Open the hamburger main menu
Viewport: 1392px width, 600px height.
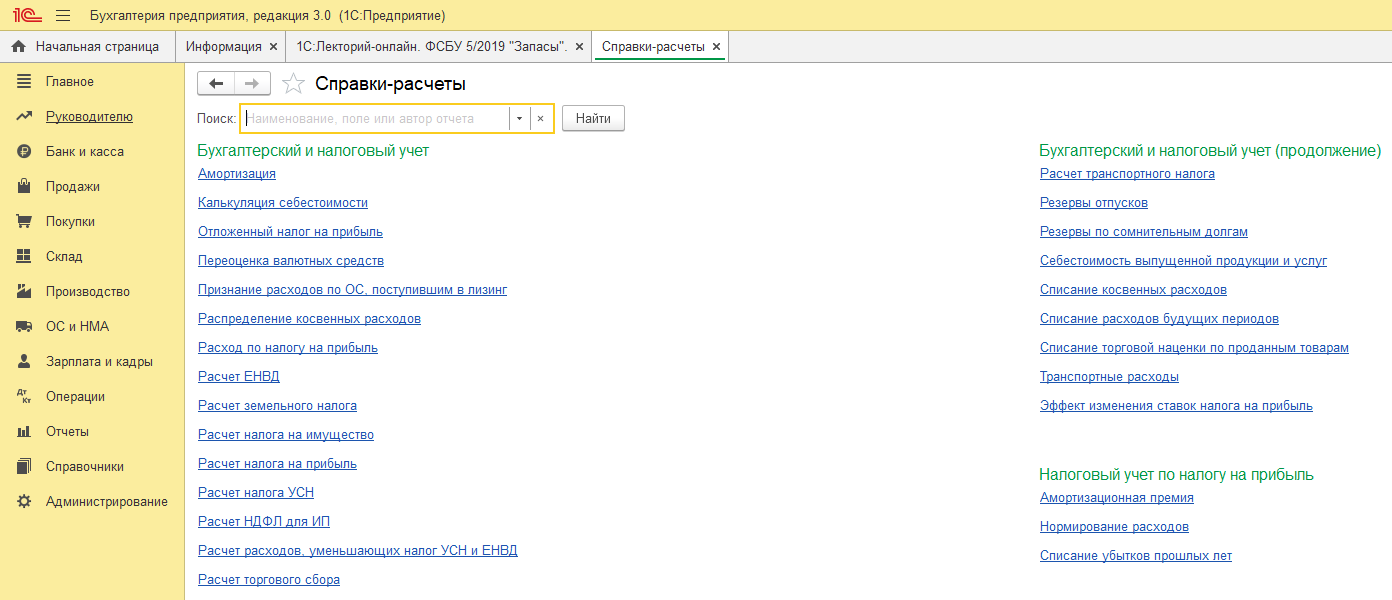pyautogui.click(x=63, y=16)
